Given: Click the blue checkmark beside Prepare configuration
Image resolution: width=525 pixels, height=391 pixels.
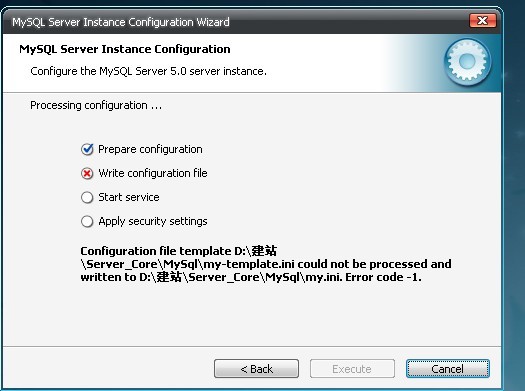Looking at the screenshot, I should (x=87, y=149).
